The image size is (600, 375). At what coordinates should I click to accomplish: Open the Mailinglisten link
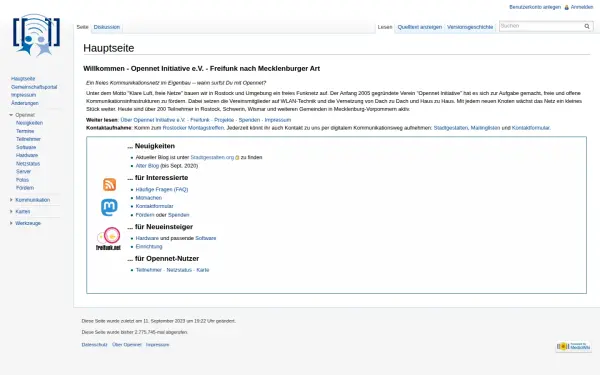(x=485, y=128)
